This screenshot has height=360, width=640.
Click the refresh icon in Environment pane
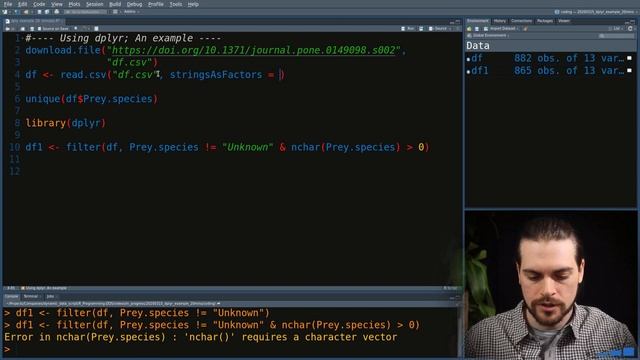click(631, 29)
